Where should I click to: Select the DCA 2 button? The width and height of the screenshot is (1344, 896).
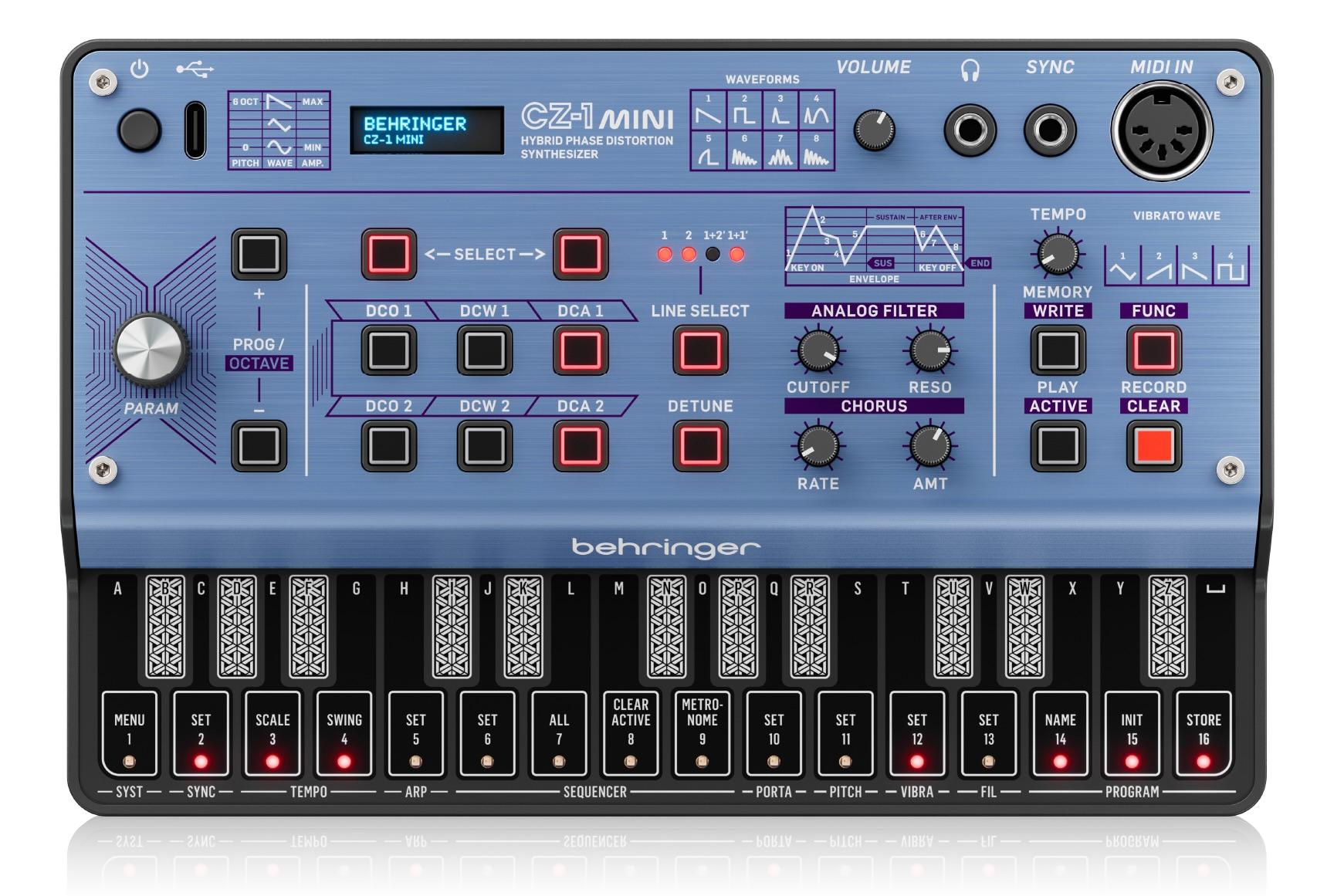581,446
